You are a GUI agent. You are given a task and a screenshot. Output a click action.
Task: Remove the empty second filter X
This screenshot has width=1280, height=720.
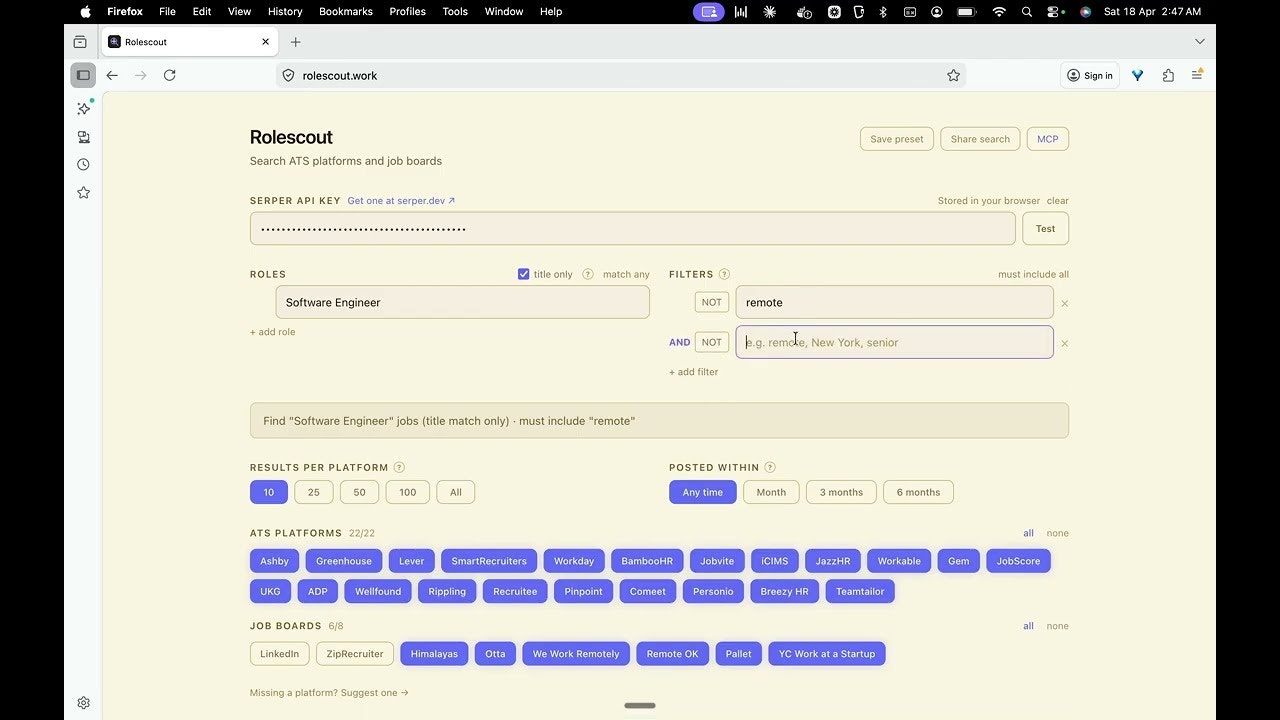pyautogui.click(x=1064, y=343)
